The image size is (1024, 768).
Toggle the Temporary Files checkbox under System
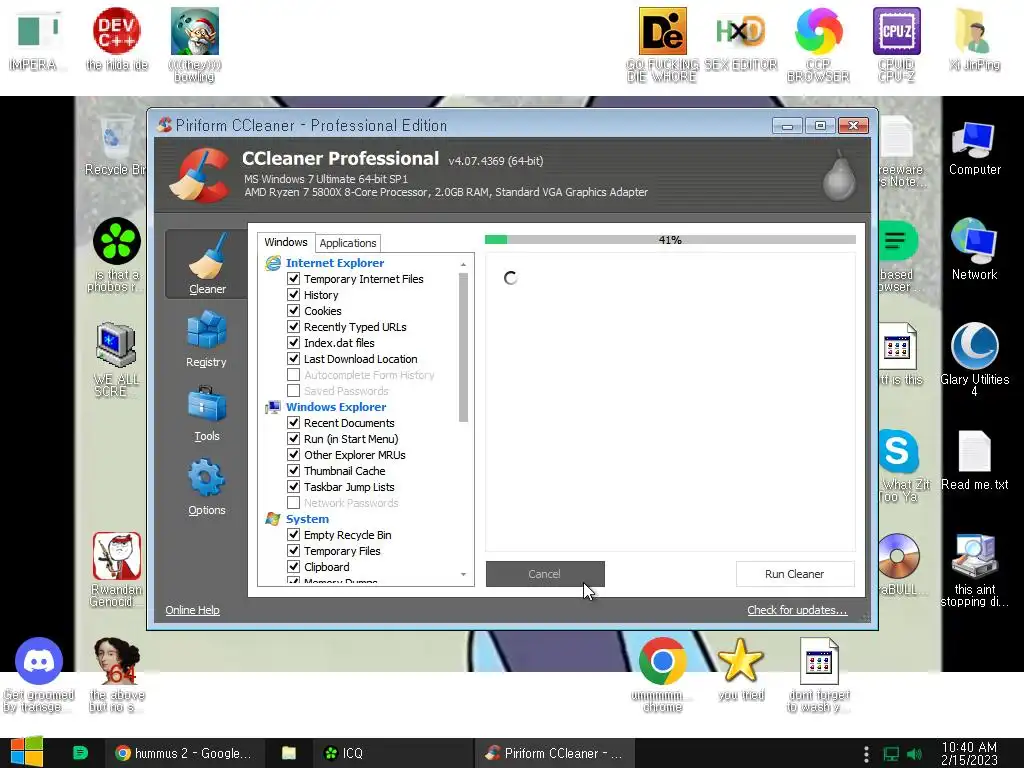click(x=294, y=551)
